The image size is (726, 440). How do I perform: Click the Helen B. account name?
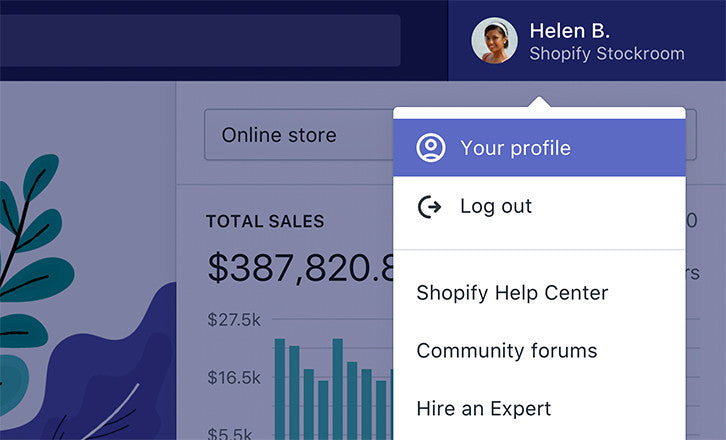[x=569, y=30]
